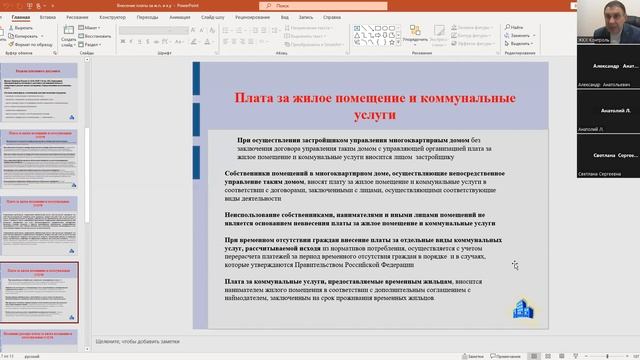Select the text box shape icon
The height and width of the screenshot is (360, 640).
(357, 28)
